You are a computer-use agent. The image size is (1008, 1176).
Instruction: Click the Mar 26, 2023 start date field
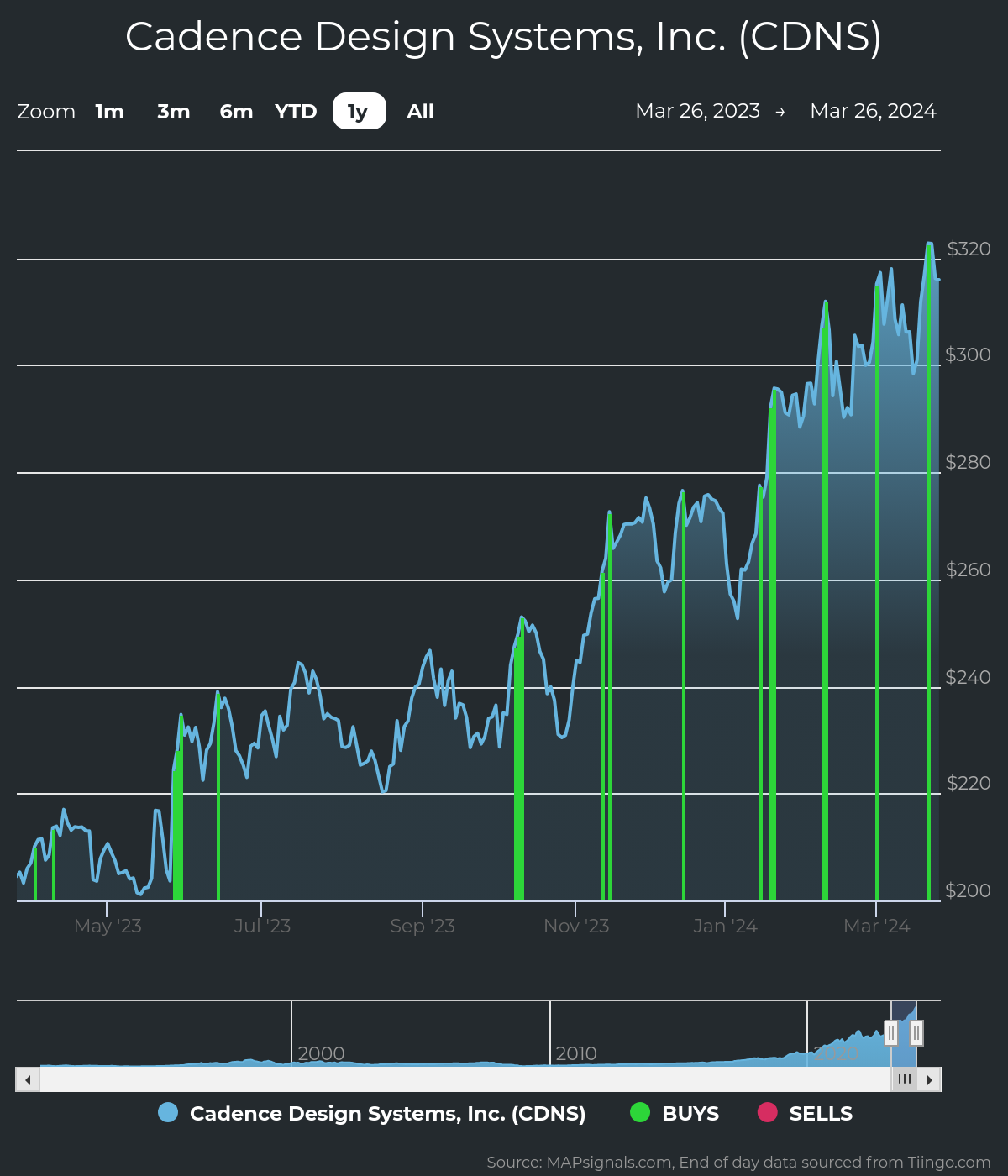[x=698, y=110]
